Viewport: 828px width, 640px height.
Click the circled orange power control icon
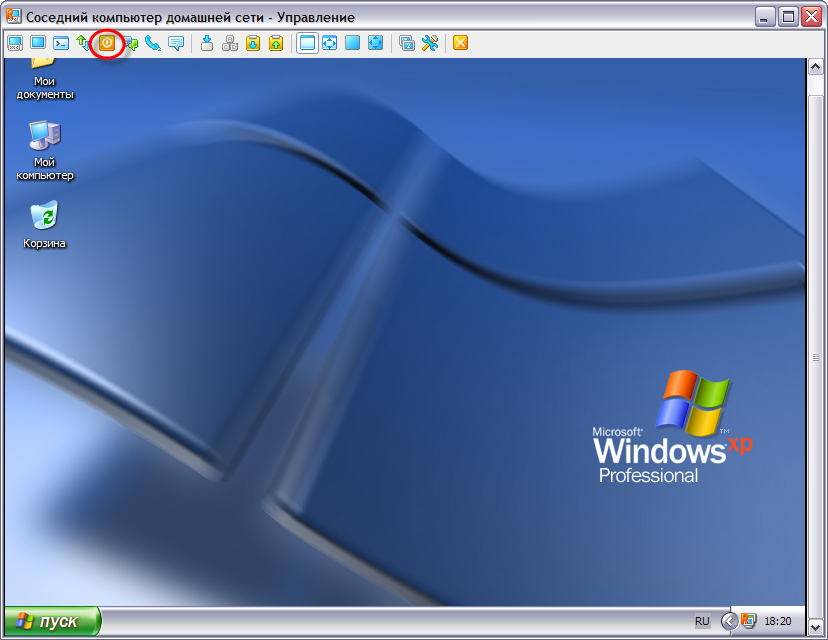[x=107, y=43]
